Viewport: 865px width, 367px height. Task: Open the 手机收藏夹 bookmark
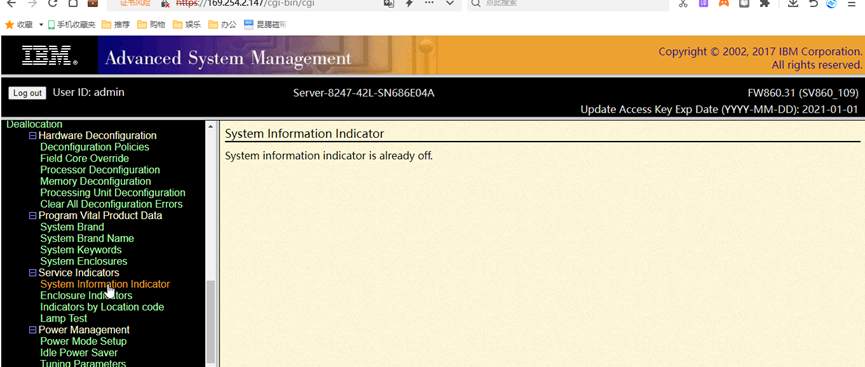[71, 25]
